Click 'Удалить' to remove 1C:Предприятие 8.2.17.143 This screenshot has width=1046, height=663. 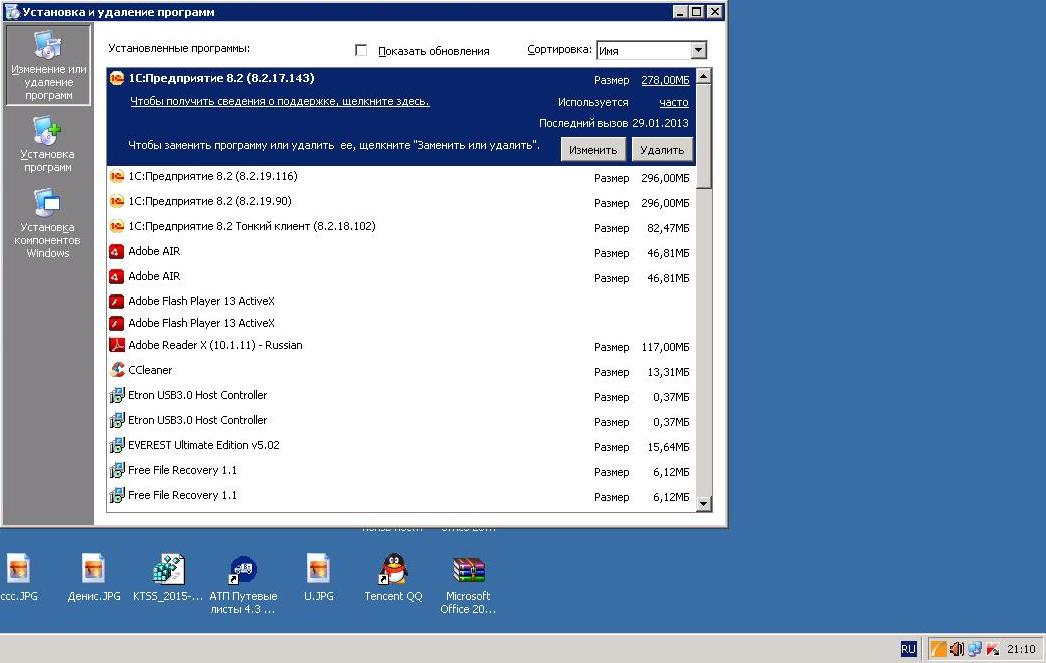(x=662, y=149)
